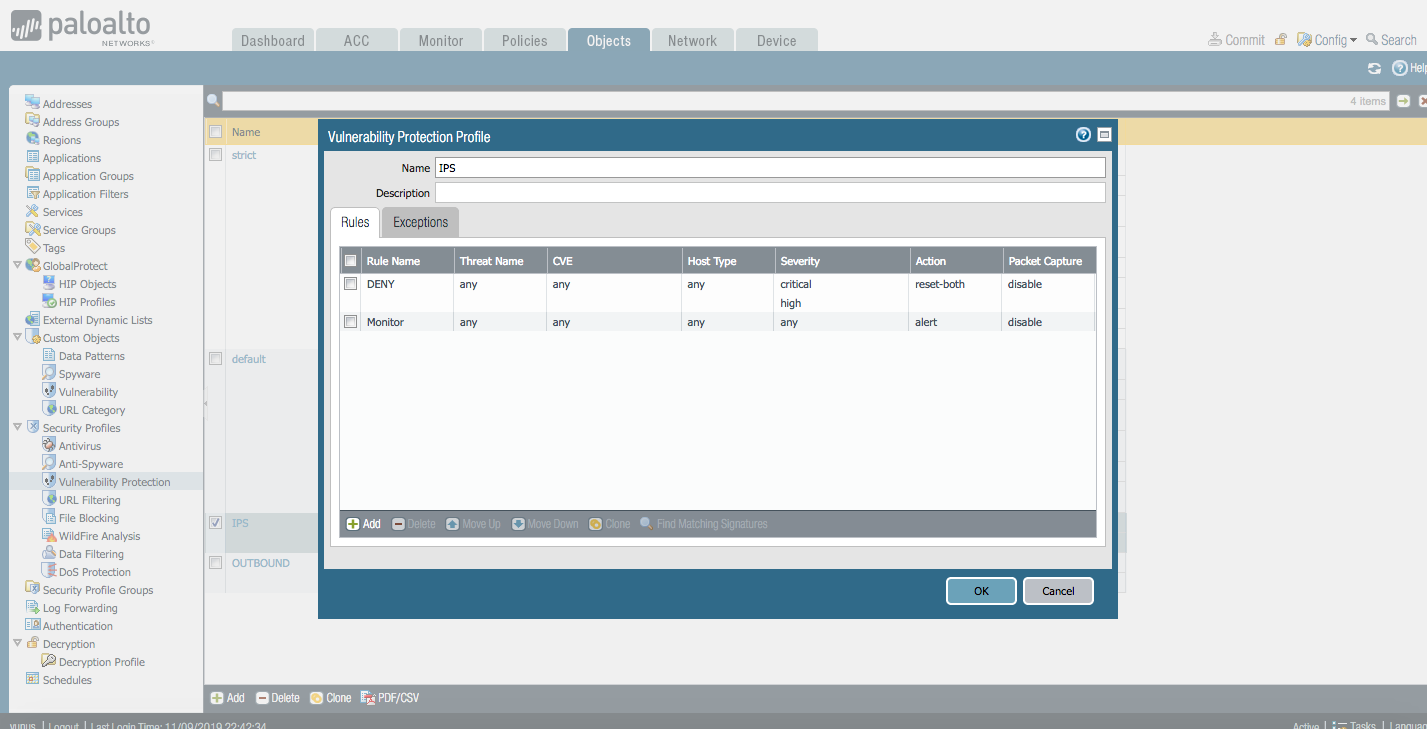Switch to the Exceptions tab

click(420, 222)
